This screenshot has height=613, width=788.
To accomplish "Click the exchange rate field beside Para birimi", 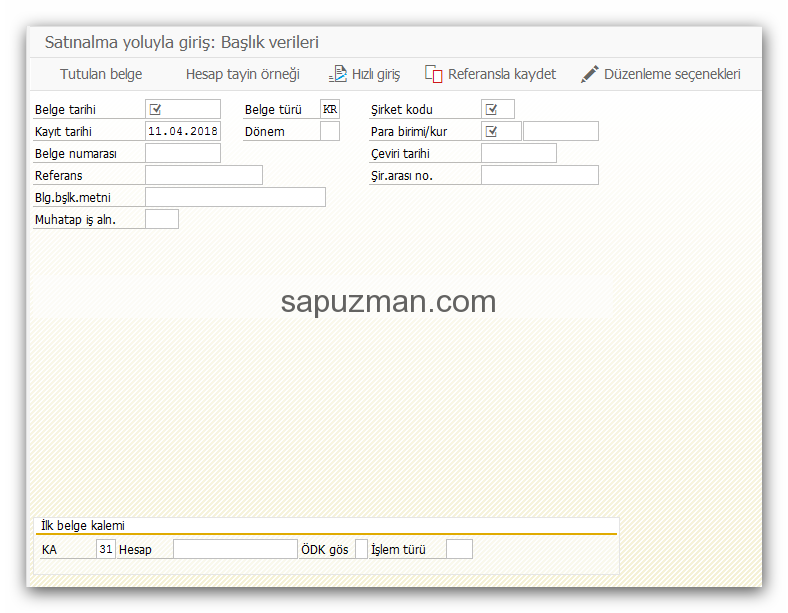I will tap(561, 131).
